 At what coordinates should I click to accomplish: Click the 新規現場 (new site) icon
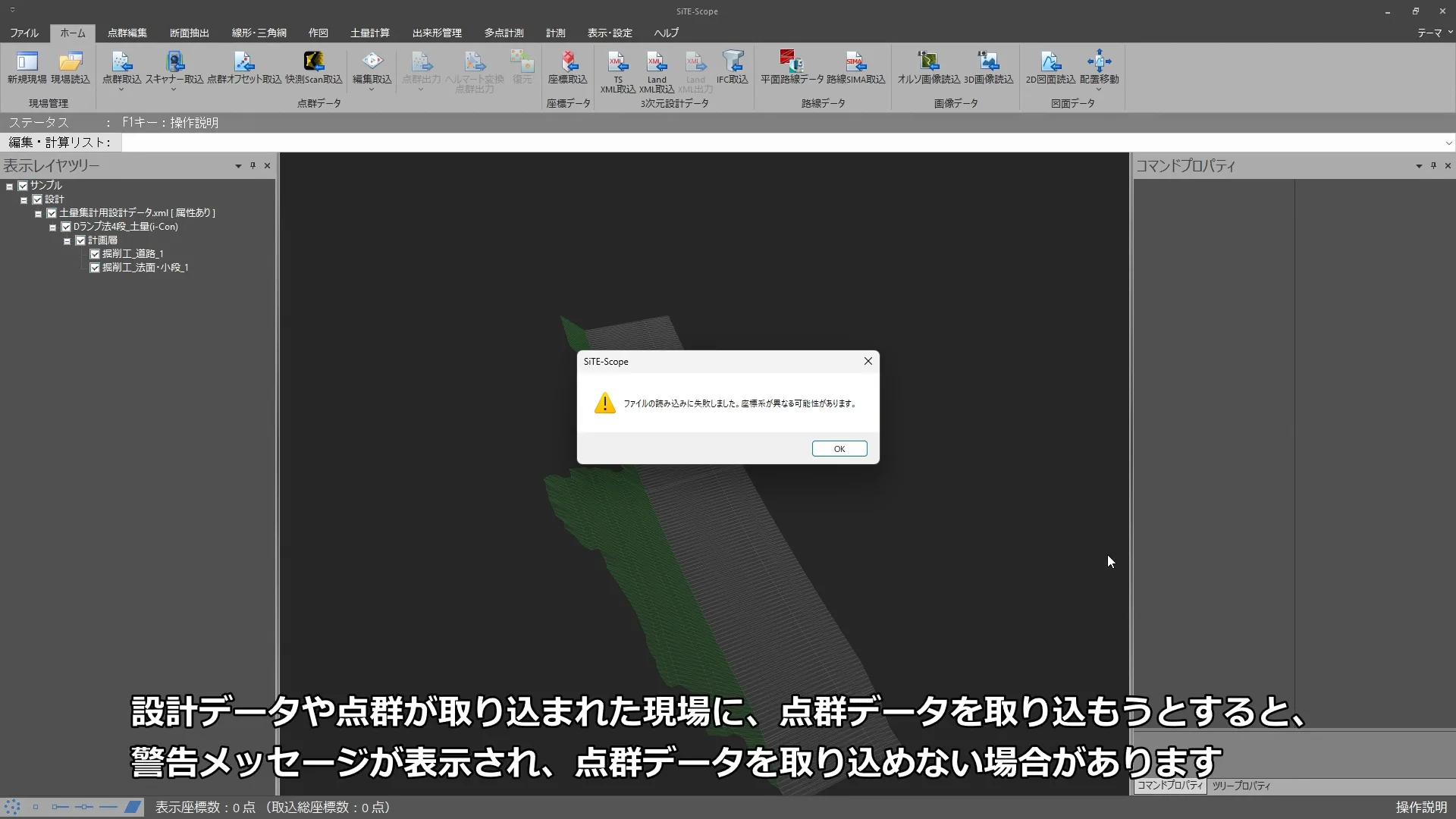point(27,62)
